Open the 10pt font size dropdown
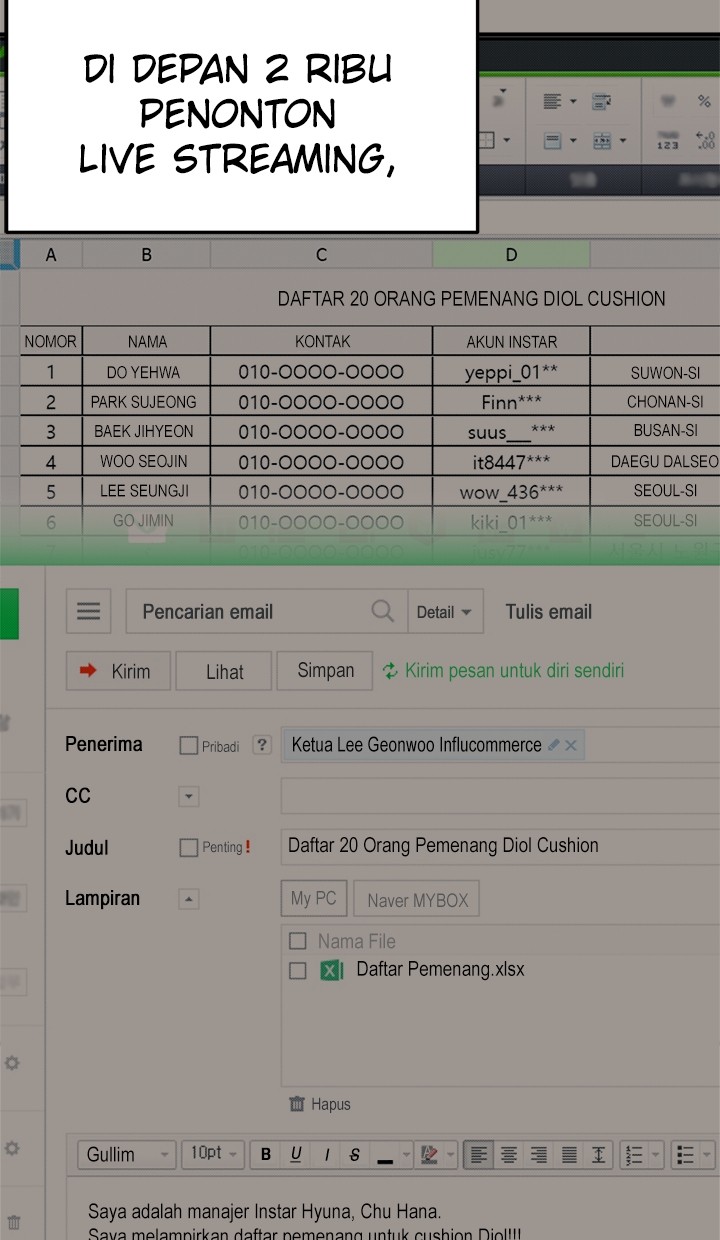This screenshot has height=1240, width=720. tap(213, 1155)
